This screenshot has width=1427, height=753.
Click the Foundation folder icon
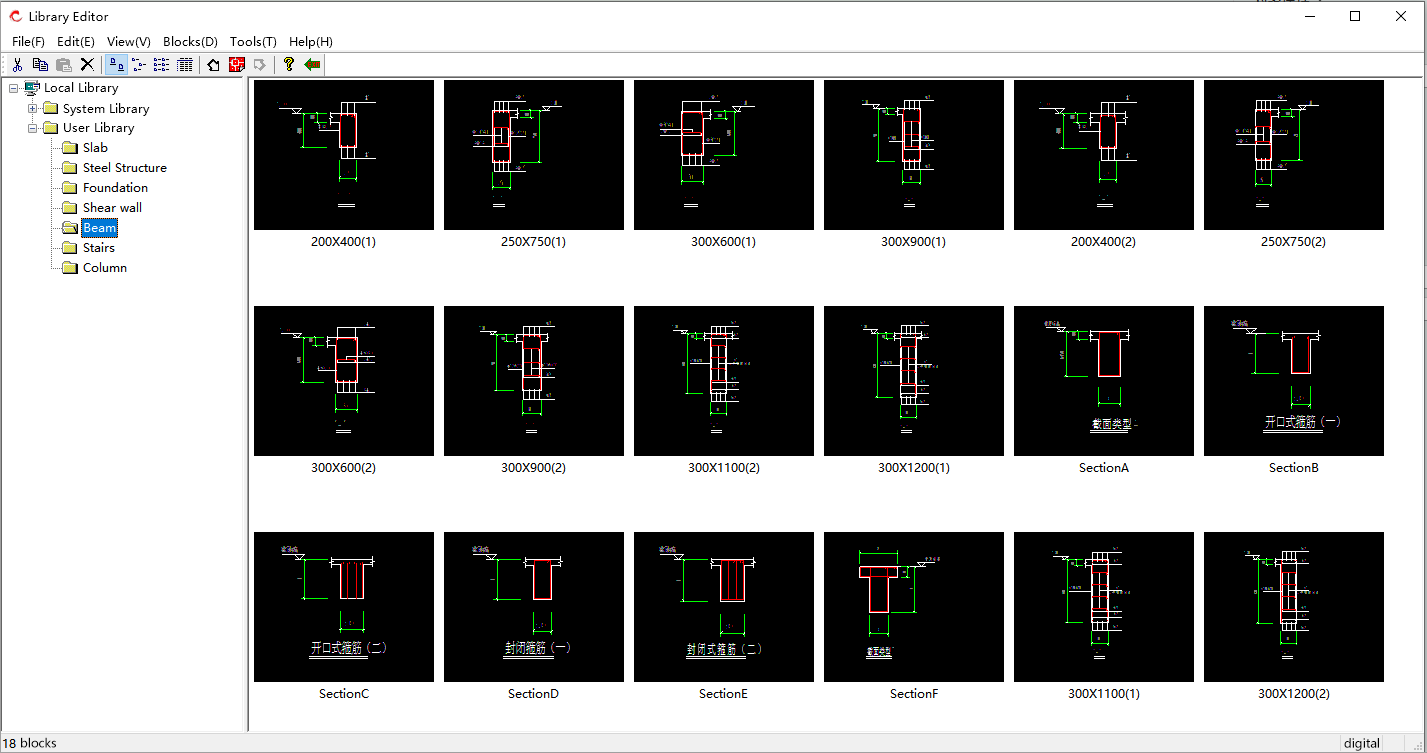69,188
